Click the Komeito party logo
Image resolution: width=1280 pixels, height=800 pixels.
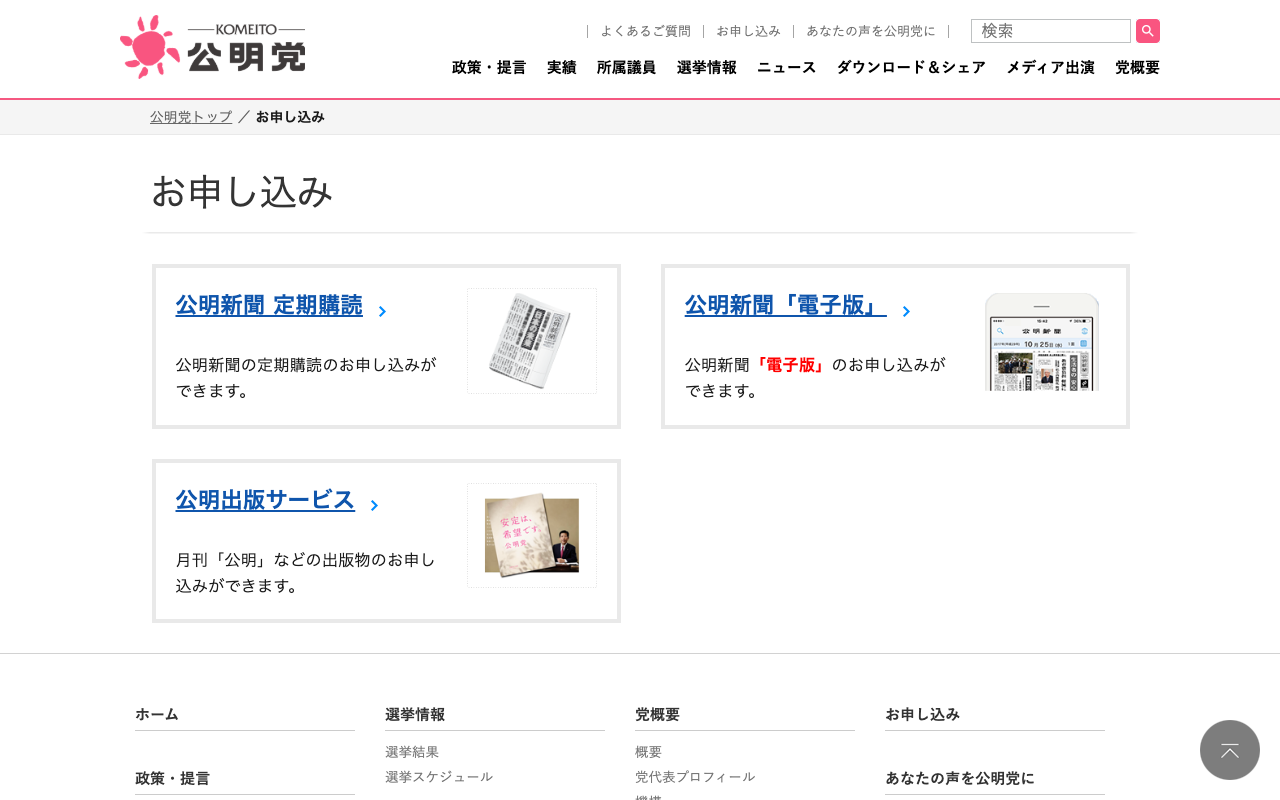212,47
